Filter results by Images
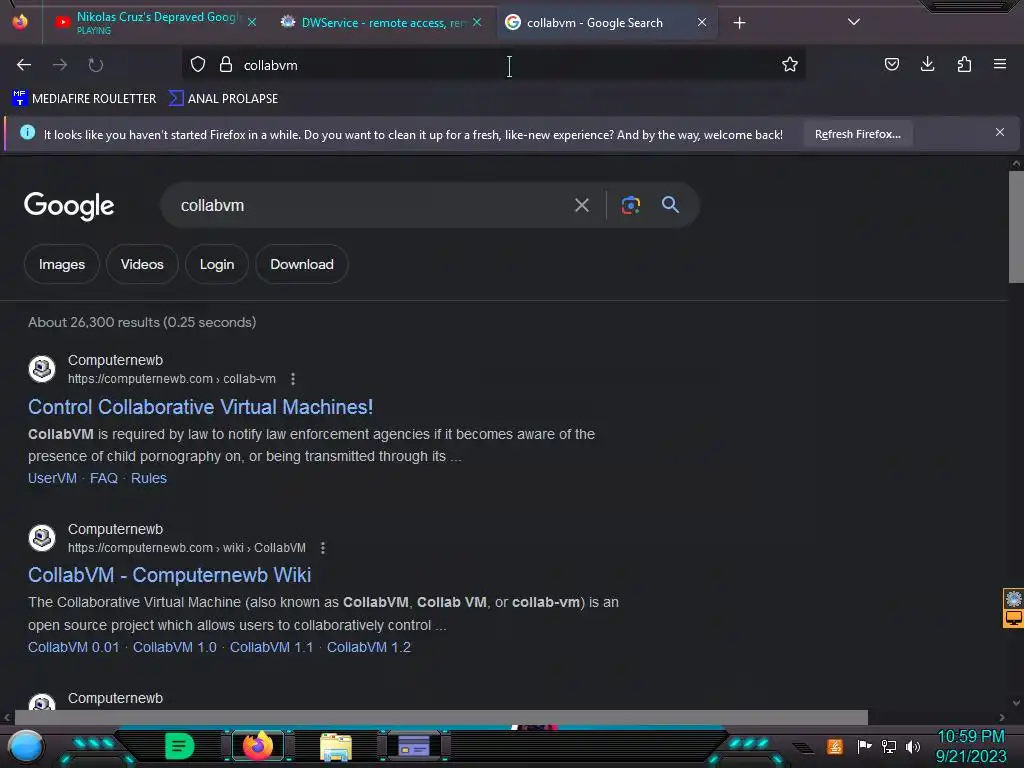The width and height of the screenshot is (1024, 768). 62,264
